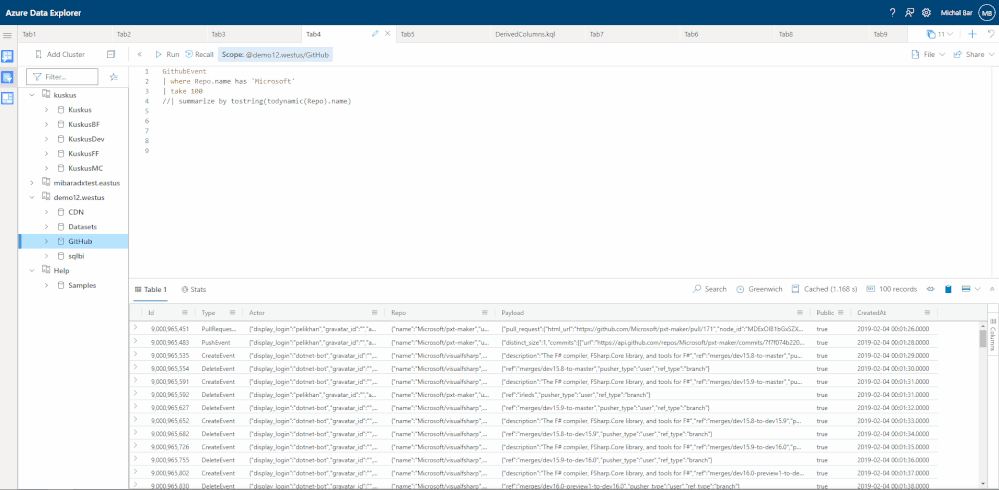The height and width of the screenshot is (490, 999).
Task: Select the KuskusFF database
Action: [83, 154]
